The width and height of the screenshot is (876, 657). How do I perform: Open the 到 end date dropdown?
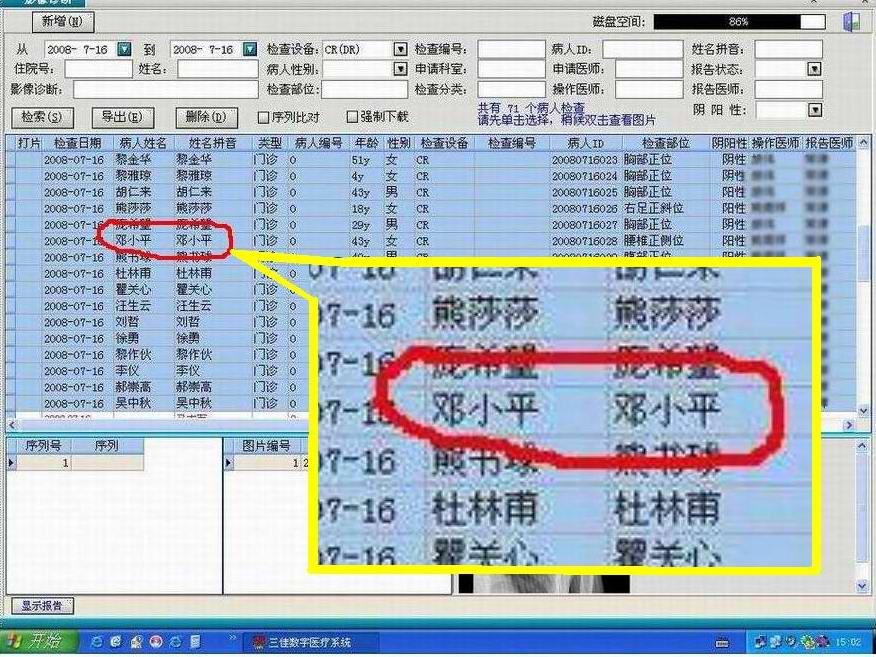pyautogui.click(x=250, y=49)
